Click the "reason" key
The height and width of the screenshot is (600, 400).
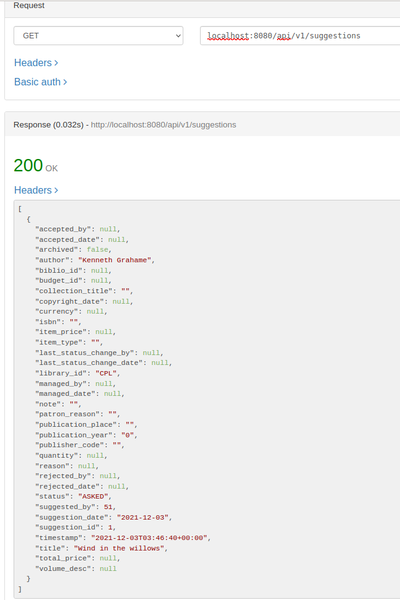tap(54, 466)
